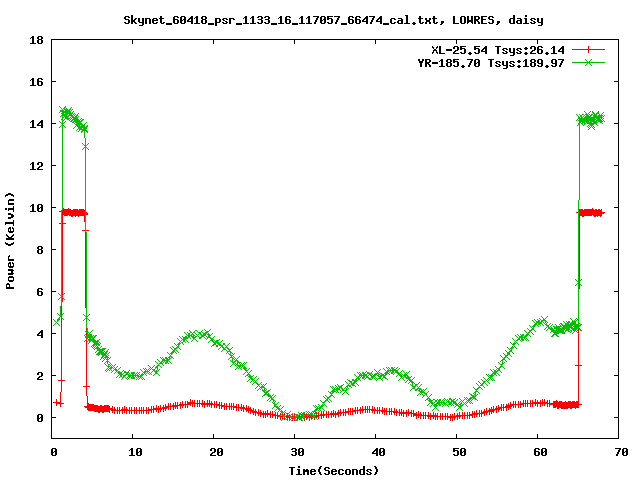Click y-axis tick label 4
Screen dimensions: 640x480
pyautogui.click(x=40, y=334)
